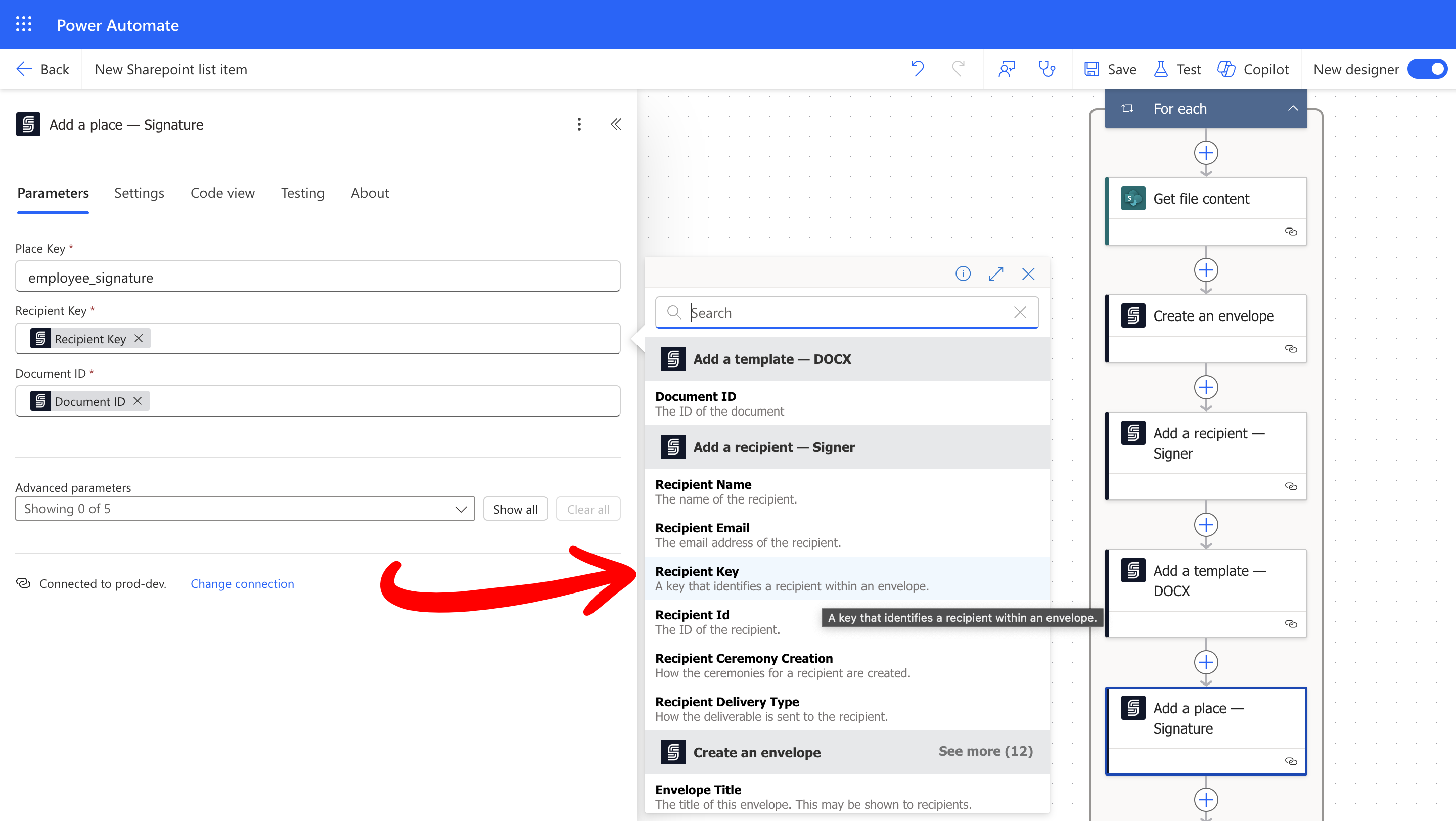Click the Undo arrow icon
The image size is (1456, 821).
(918, 69)
